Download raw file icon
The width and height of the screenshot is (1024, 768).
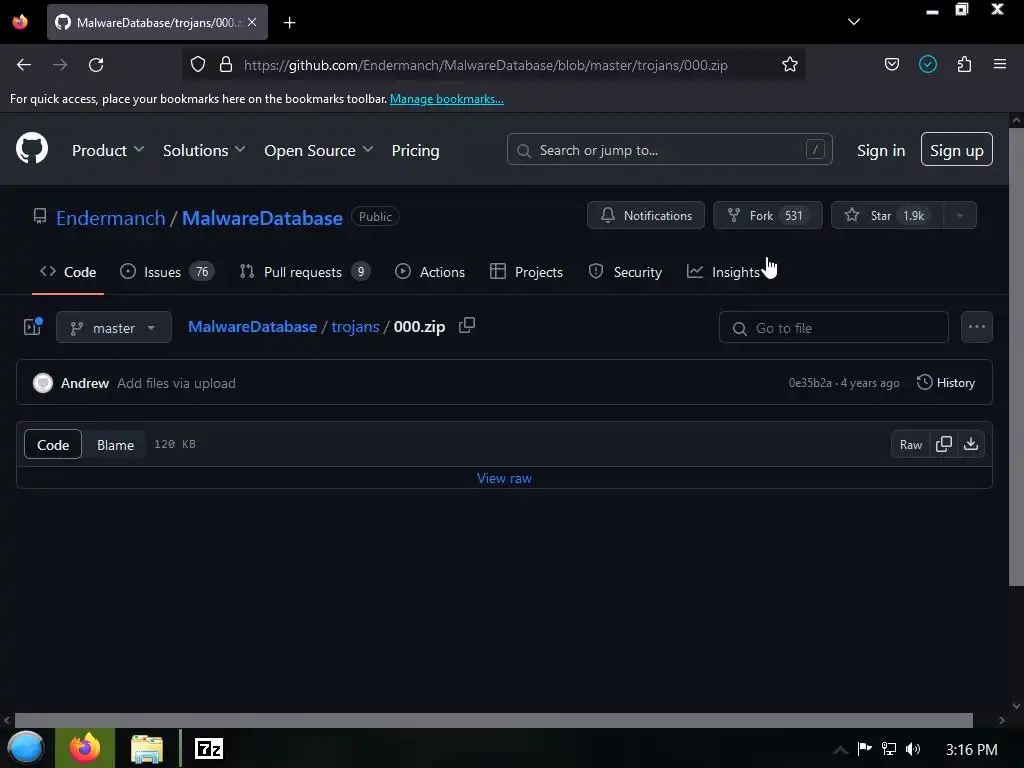971,444
